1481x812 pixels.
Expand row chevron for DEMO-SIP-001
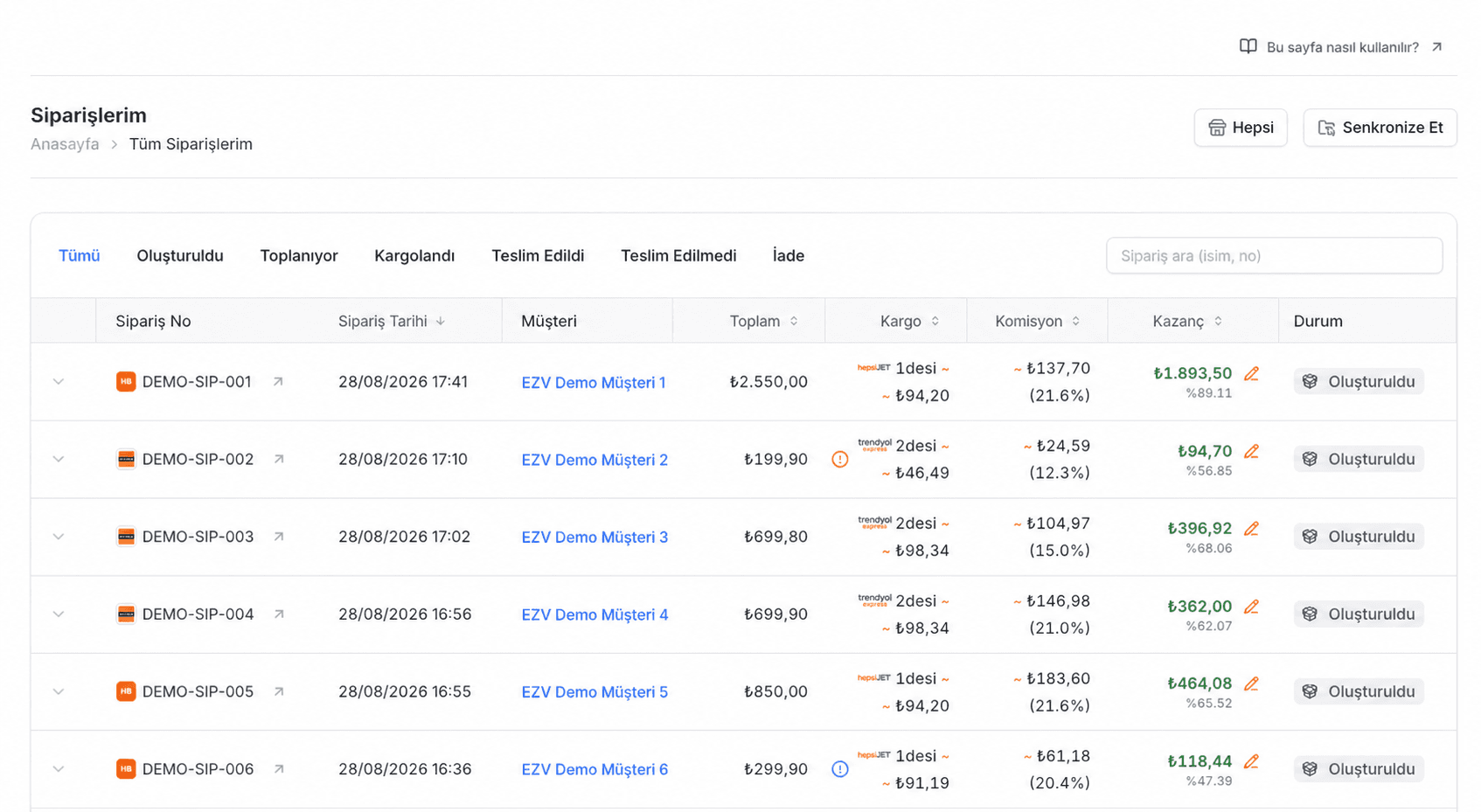tap(59, 382)
